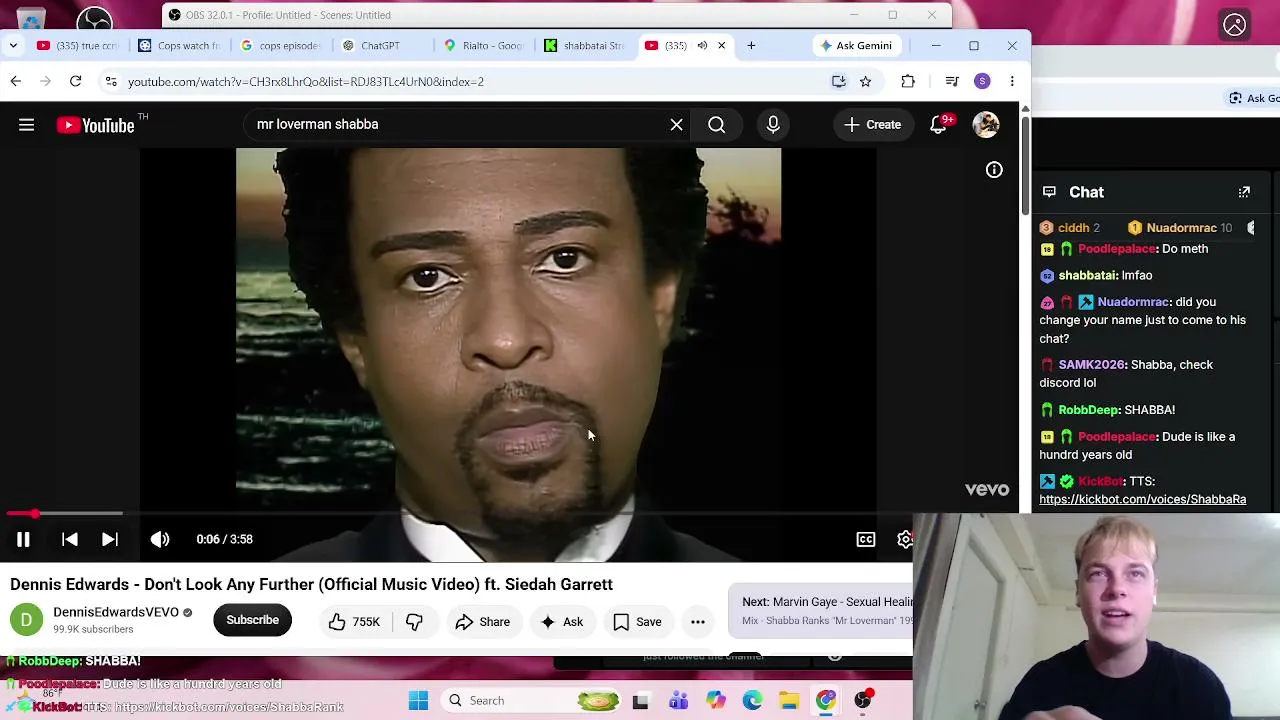1280x720 pixels.
Task: Select chat user SAMK2026's name
Action: pyautogui.click(x=1092, y=365)
